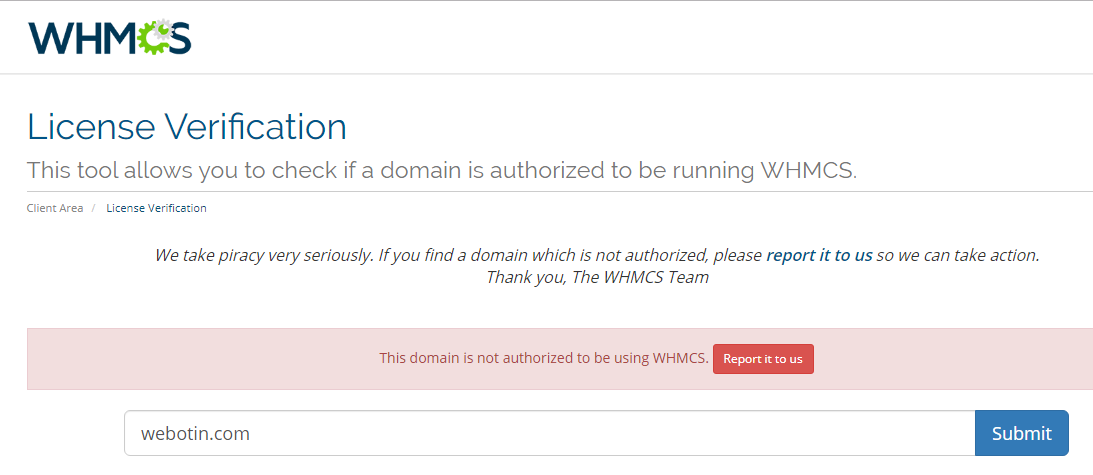Click the subtitle describing the checking tool
Screen dimensions: 1093x475
coord(442,170)
